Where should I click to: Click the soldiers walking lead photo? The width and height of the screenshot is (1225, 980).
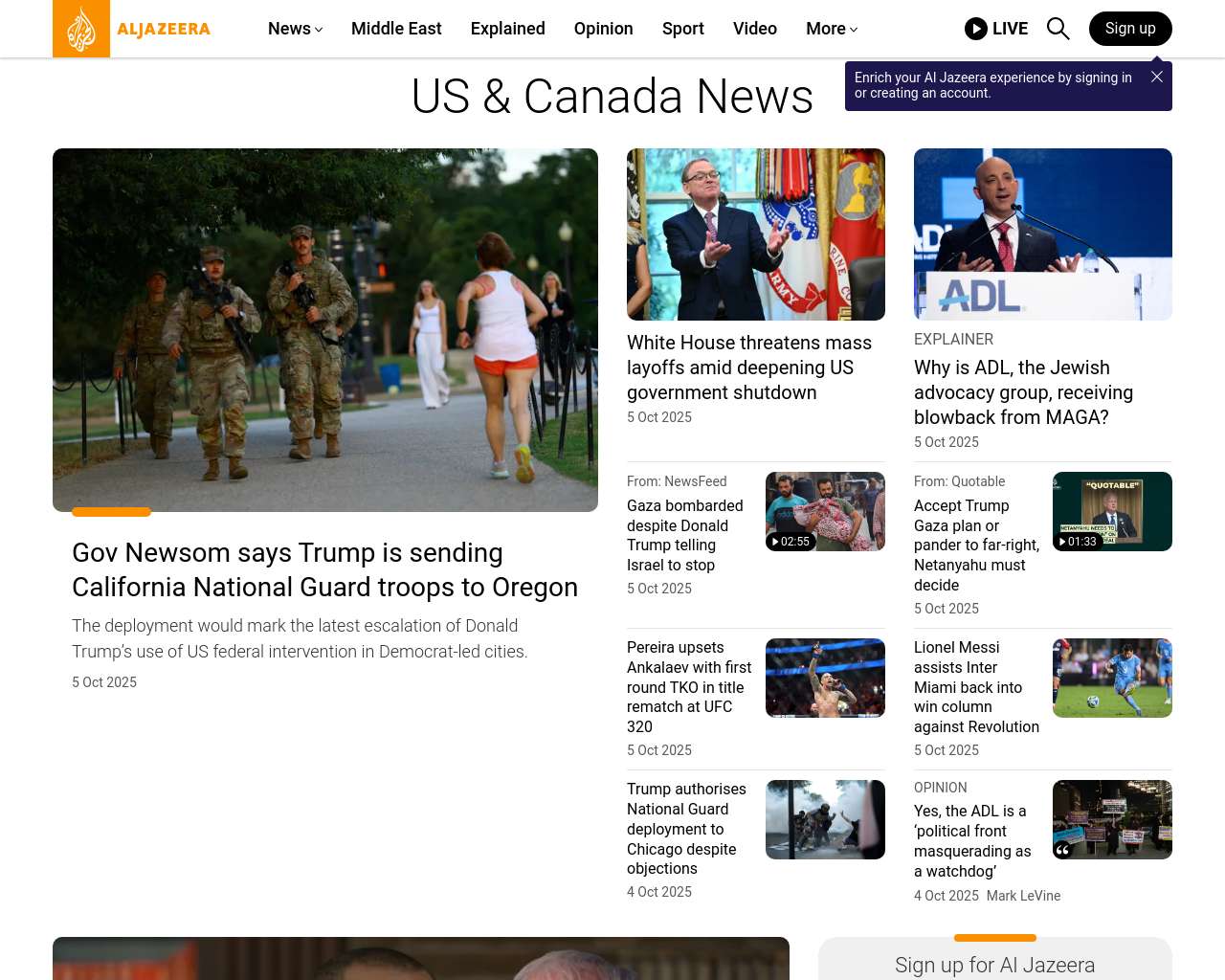(x=324, y=329)
